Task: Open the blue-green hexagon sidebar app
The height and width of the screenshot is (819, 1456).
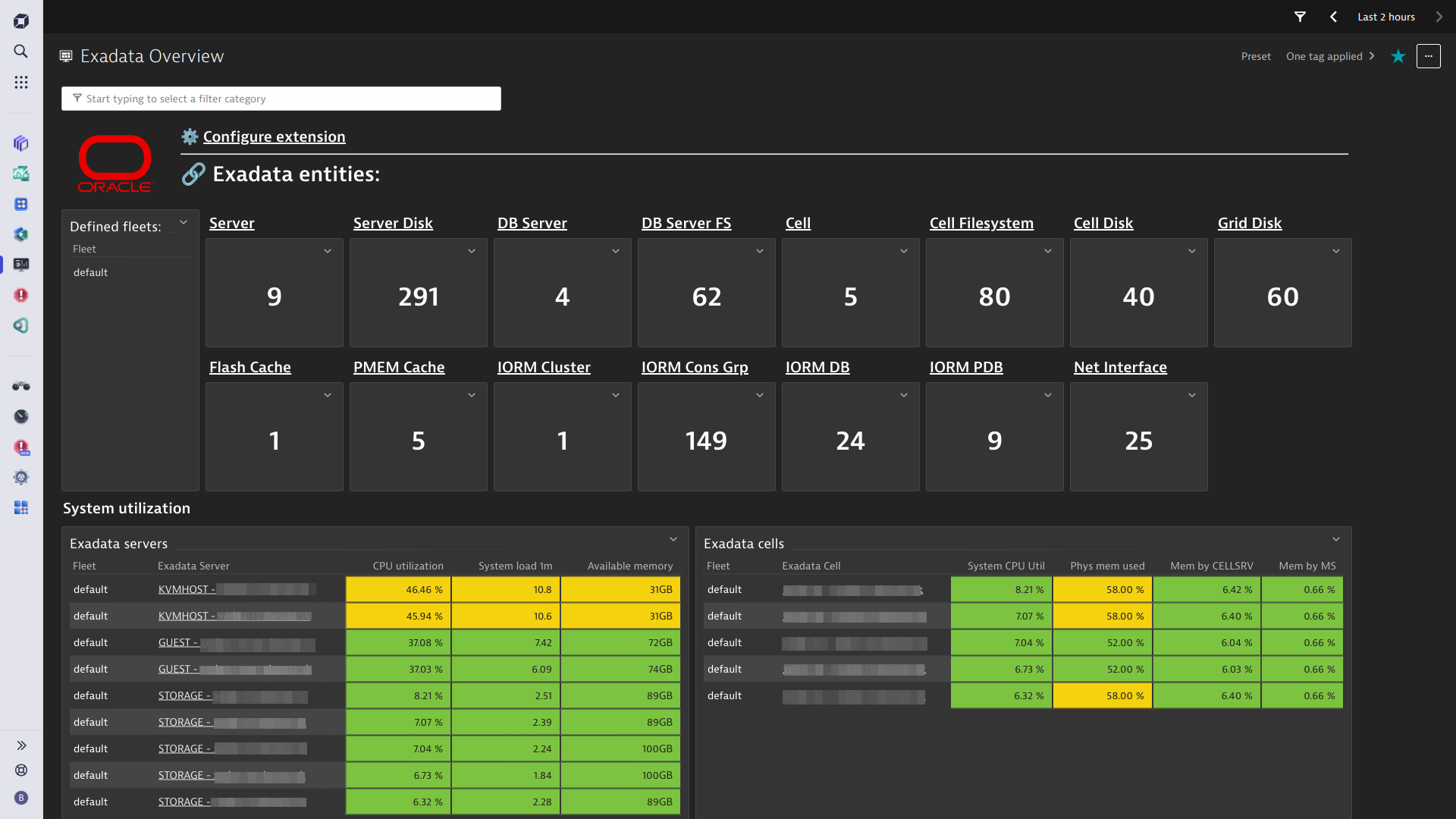Action: [x=21, y=234]
